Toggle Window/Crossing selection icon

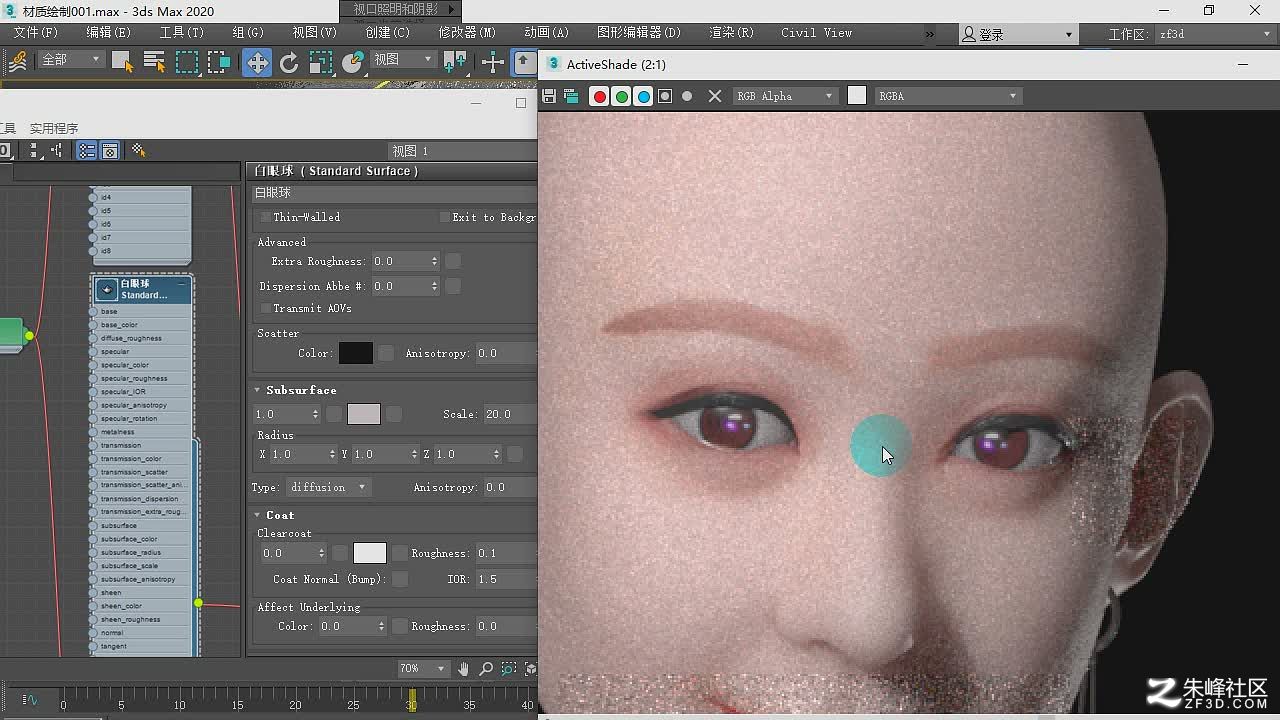click(219, 62)
